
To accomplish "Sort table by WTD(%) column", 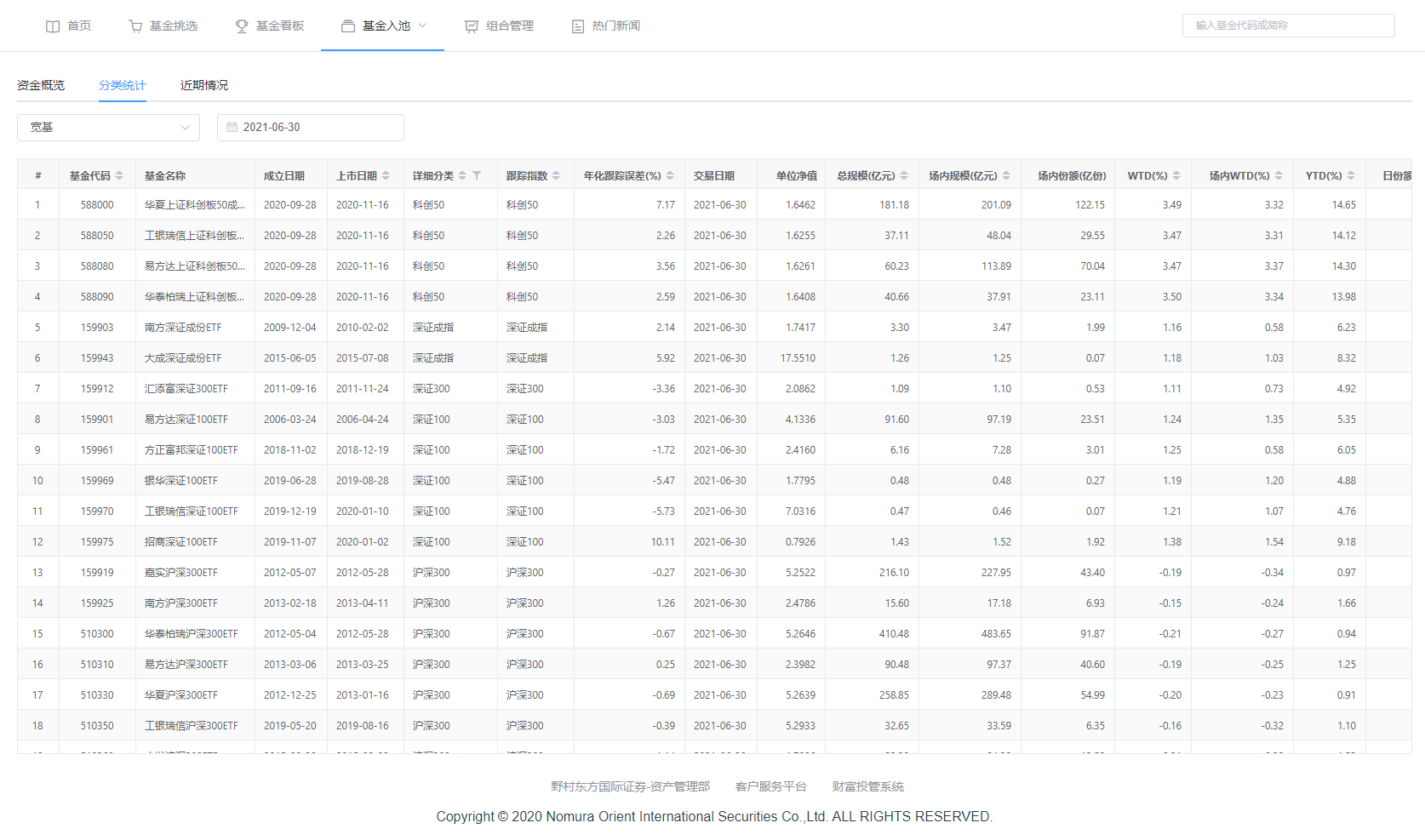I will point(1176,175).
